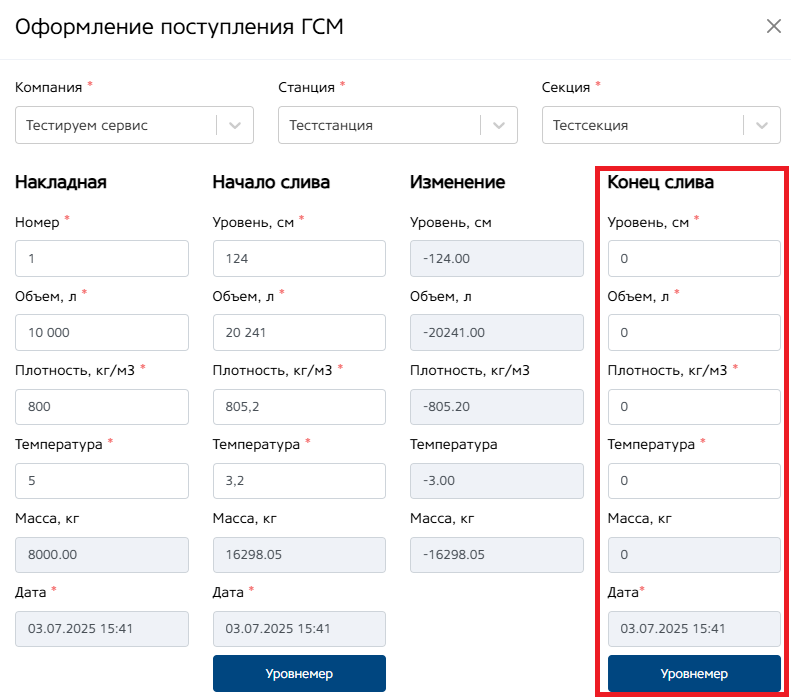Click the Накладная Дата field
The height and width of the screenshot is (699, 791).
pyautogui.click(x=102, y=629)
